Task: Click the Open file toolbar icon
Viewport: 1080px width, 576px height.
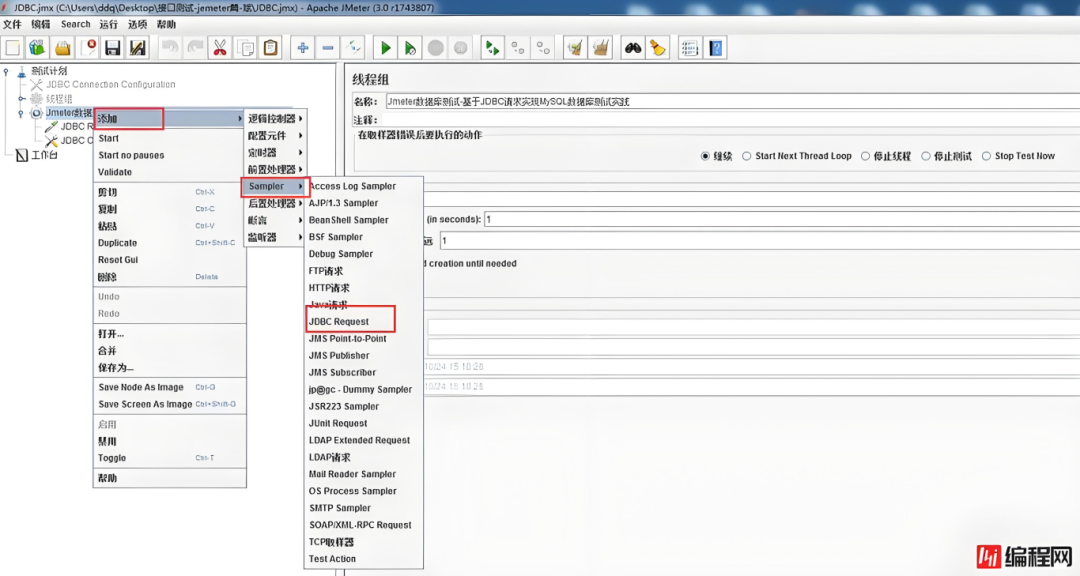Action: [63, 48]
